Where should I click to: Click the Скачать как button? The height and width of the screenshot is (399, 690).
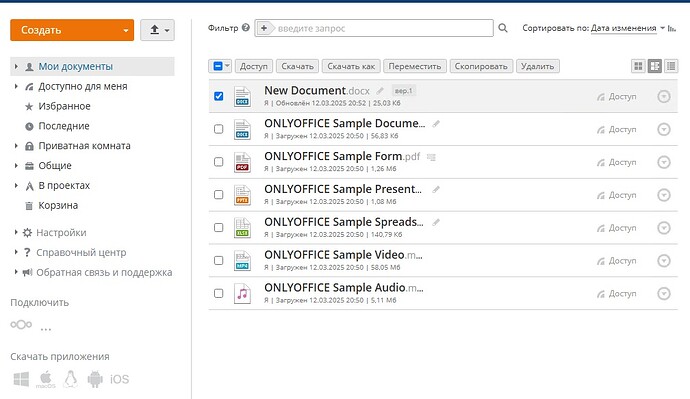click(x=351, y=66)
